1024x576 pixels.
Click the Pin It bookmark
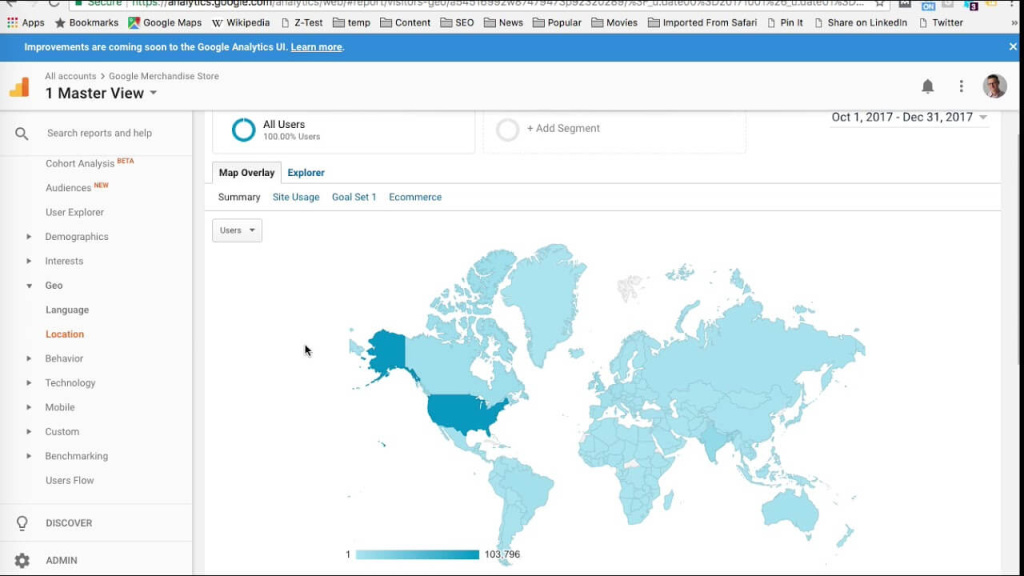785,22
